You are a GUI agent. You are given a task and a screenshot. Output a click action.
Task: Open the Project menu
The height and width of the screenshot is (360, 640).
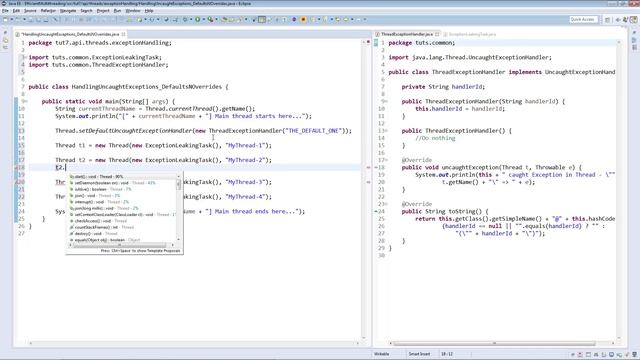[103, 11]
